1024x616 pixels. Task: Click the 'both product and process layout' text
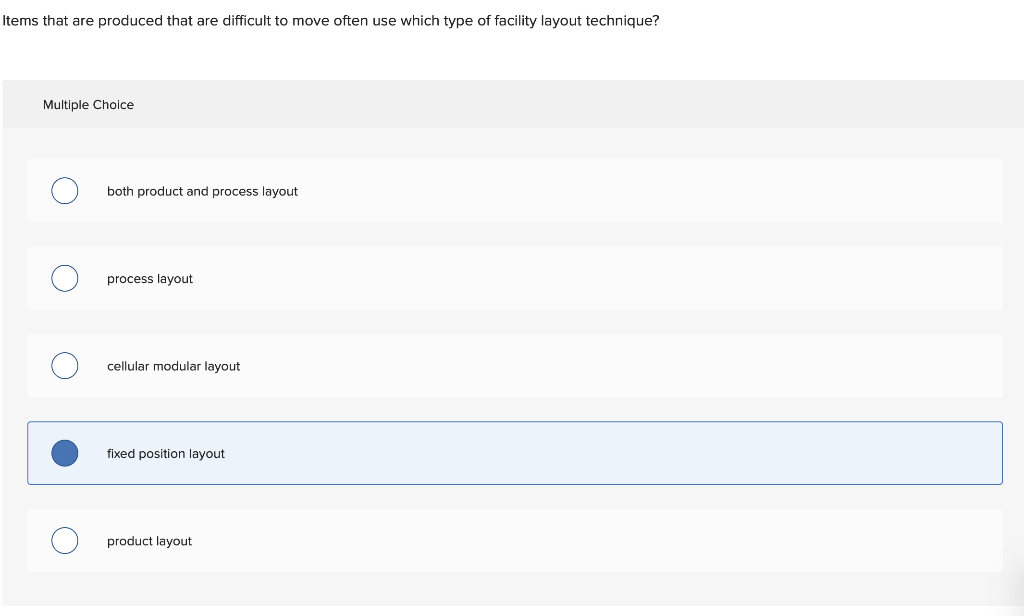pyautogui.click(x=202, y=191)
